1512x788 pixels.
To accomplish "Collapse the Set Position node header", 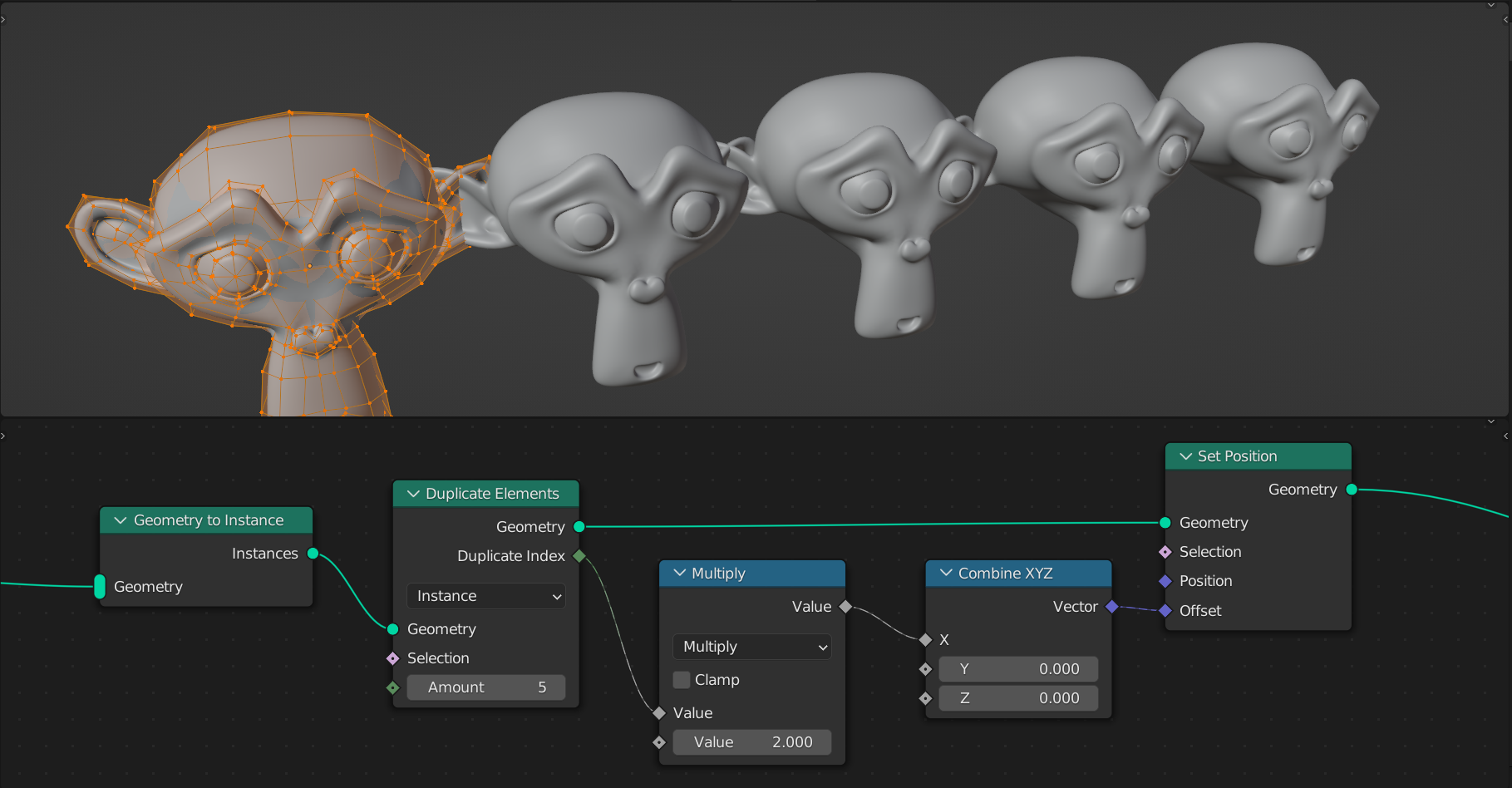I will coord(1185,456).
